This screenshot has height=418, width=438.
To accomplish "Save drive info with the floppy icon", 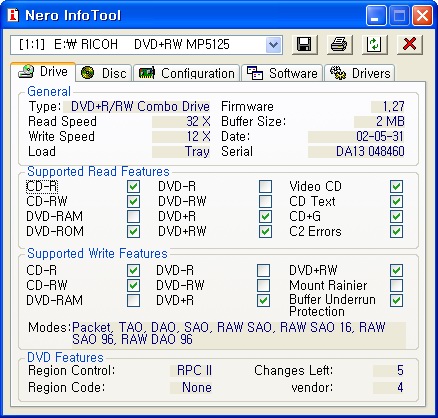I will pyautogui.click(x=304, y=44).
